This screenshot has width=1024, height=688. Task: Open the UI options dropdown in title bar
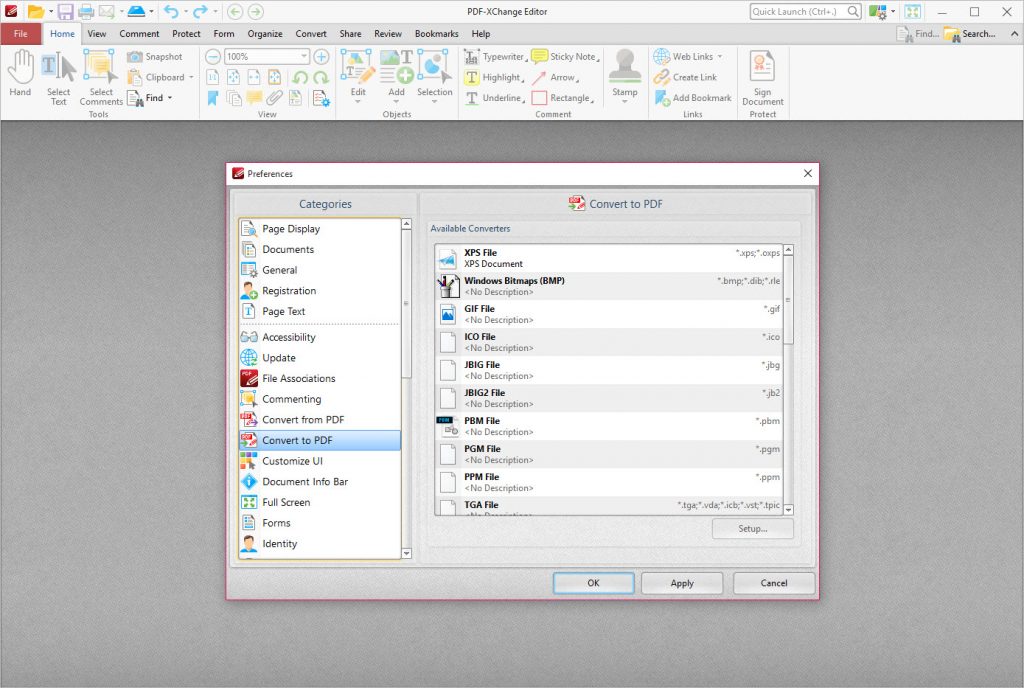(893, 11)
